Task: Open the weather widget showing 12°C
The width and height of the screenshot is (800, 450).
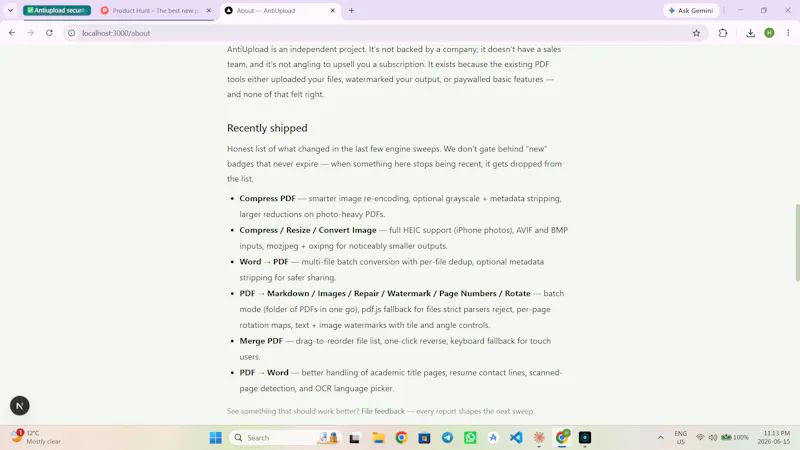Action: 37,437
